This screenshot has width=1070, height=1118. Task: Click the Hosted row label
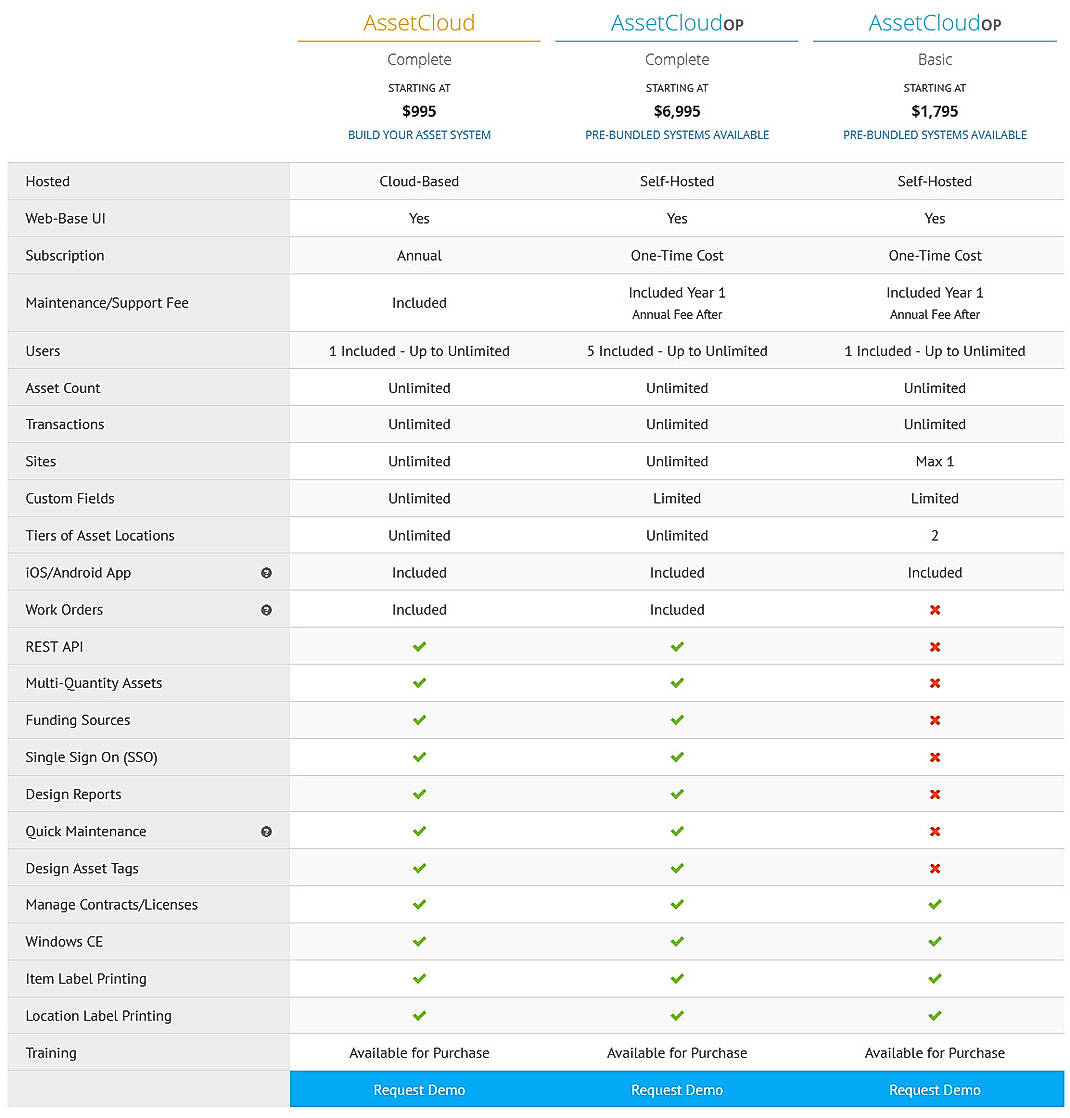(x=47, y=181)
